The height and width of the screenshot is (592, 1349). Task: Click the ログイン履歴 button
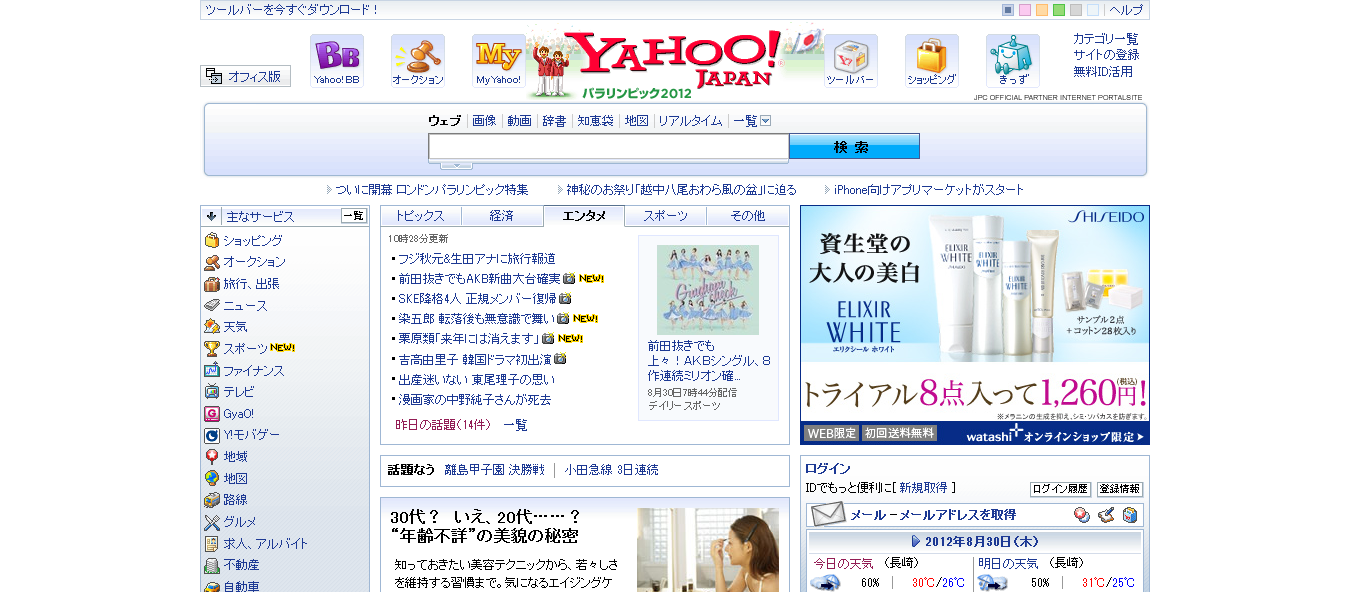(x=1060, y=489)
